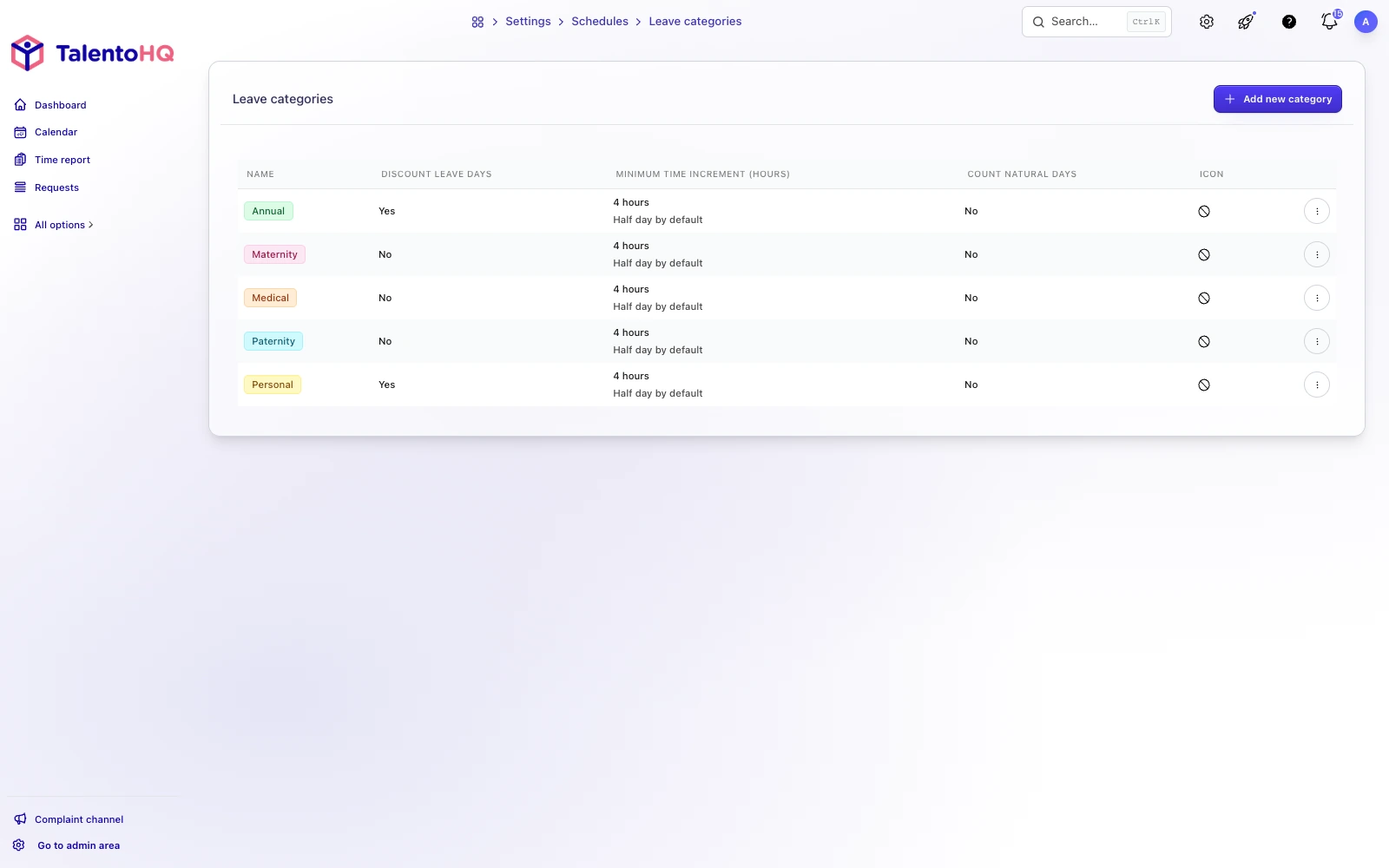1389x868 pixels.
Task: Click the no-icon symbol for Maternity
Action: point(1204,254)
